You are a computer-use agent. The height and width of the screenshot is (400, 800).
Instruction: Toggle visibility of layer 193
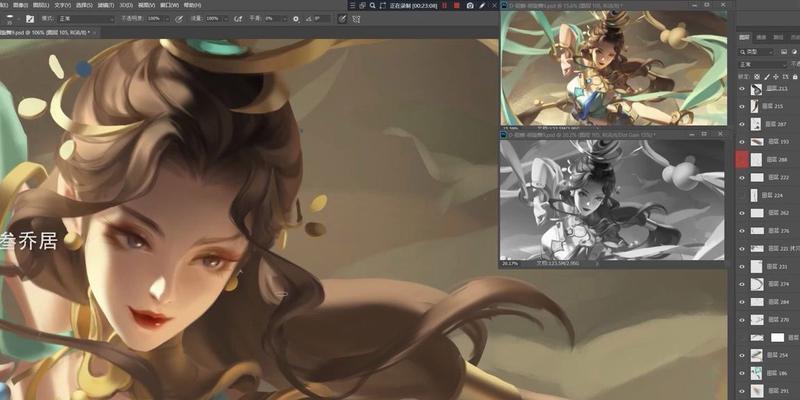(x=742, y=142)
